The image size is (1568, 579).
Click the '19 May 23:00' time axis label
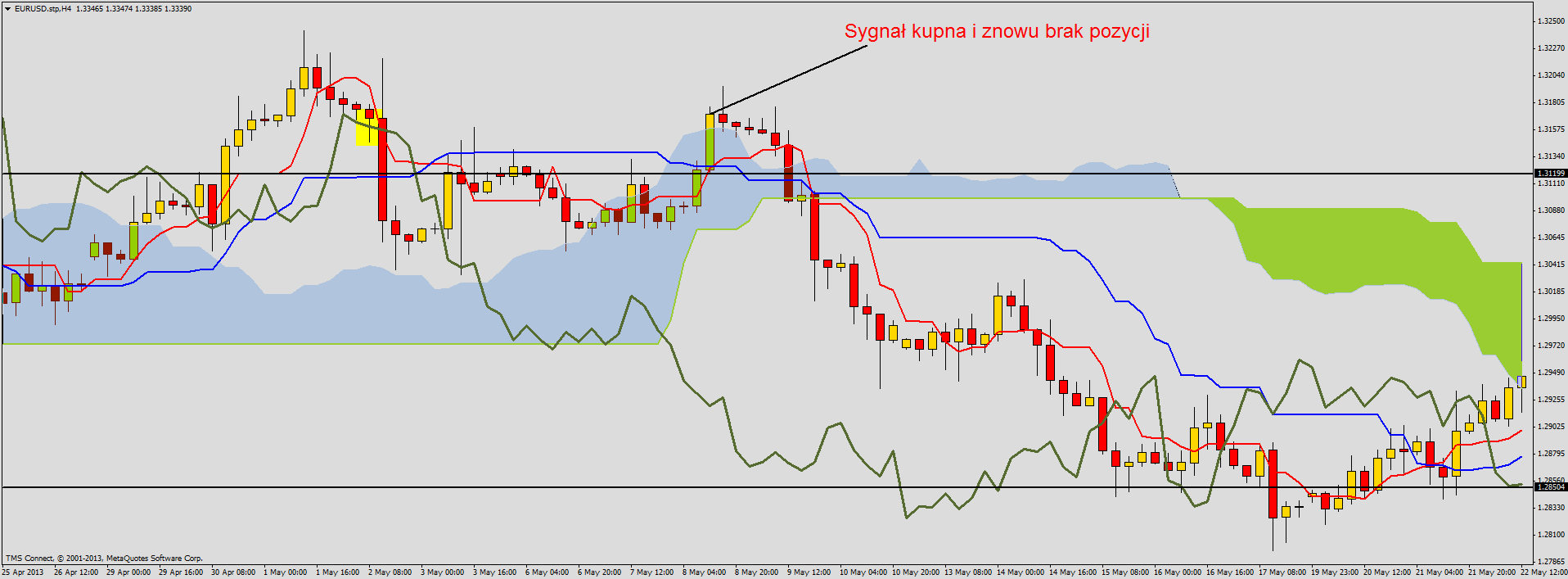1335,572
